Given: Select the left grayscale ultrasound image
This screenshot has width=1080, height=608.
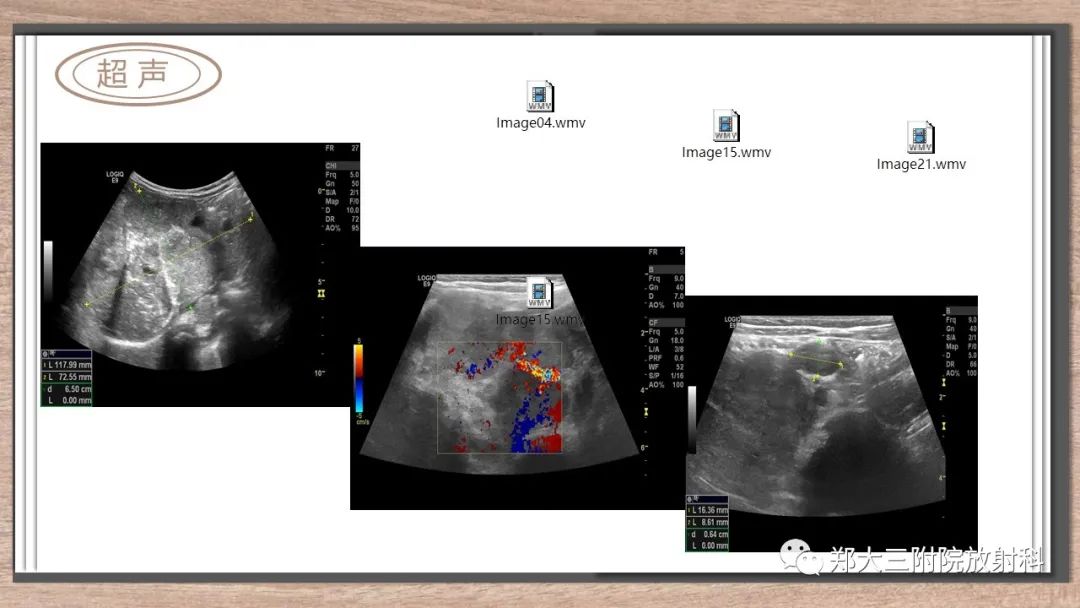Looking at the screenshot, I should (200, 274).
